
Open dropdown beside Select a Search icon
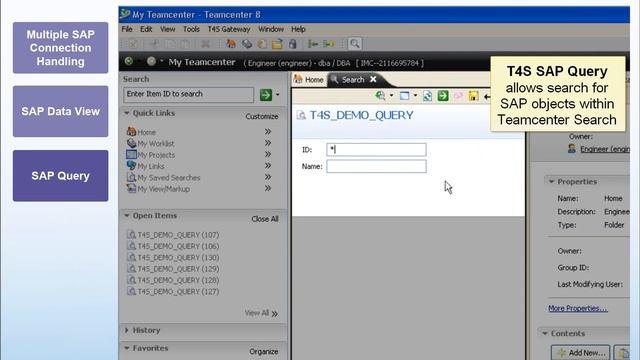pyautogui.click(x=391, y=96)
